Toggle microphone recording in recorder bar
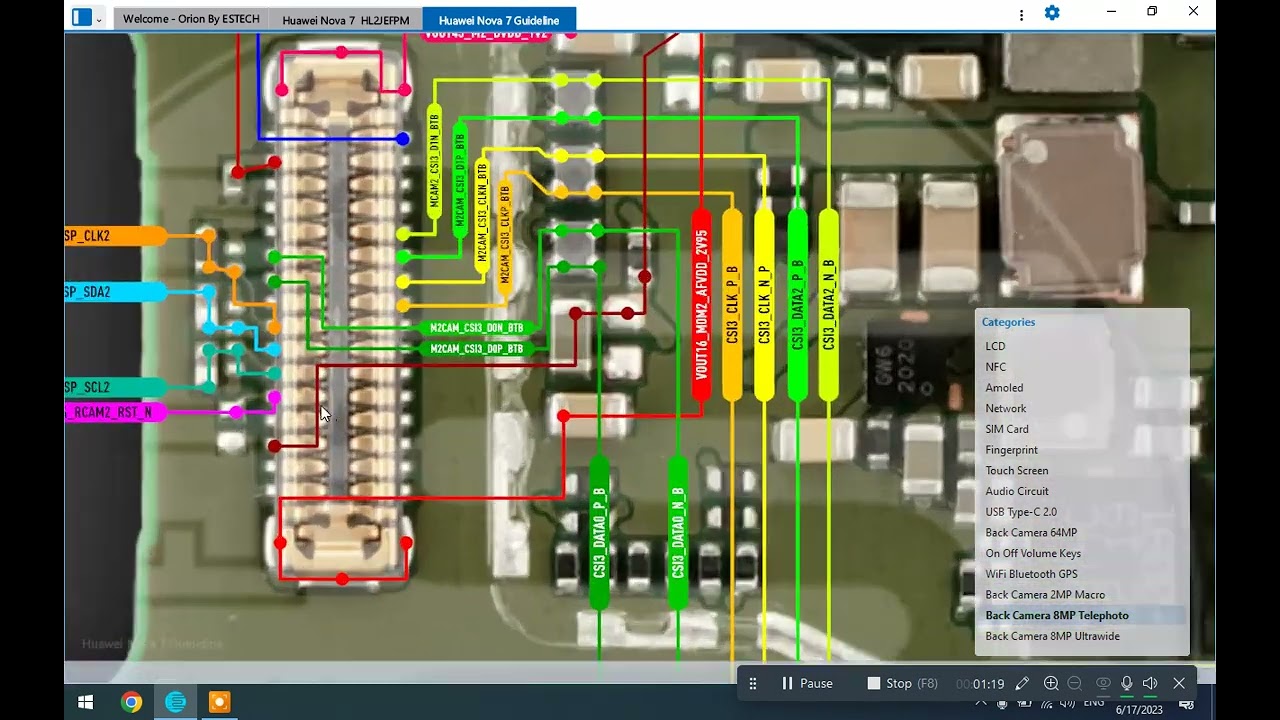Image resolution: width=1280 pixels, height=720 pixels. (x=1127, y=684)
